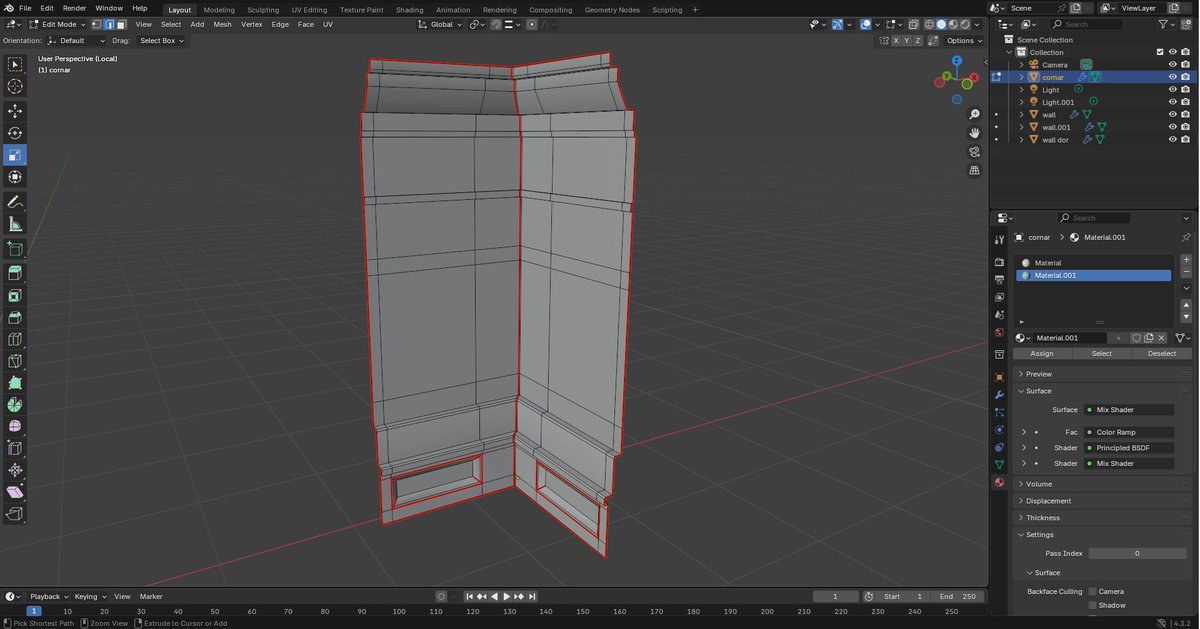Image resolution: width=1200 pixels, height=629 pixels.
Task: Select the Smooth tool
Action: (15, 427)
